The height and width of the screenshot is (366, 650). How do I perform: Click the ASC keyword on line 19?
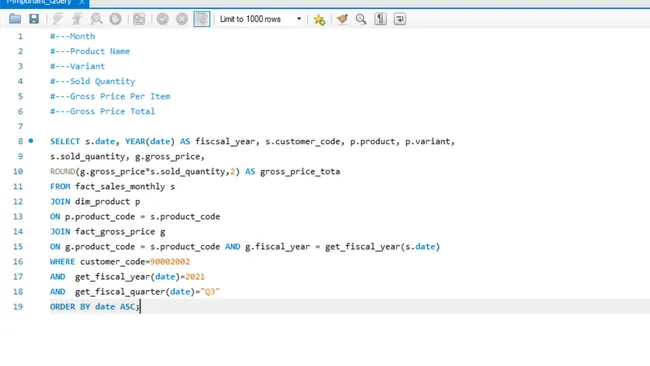[x=127, y=306]
